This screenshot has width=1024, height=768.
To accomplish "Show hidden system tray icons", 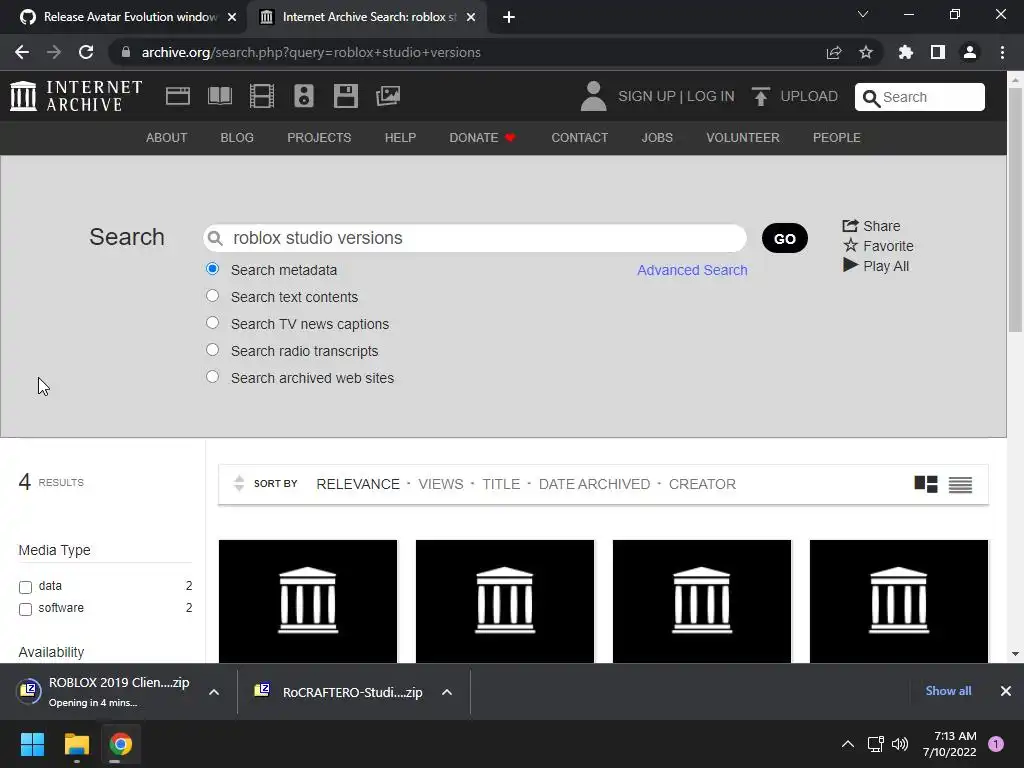I will point(847,744).
